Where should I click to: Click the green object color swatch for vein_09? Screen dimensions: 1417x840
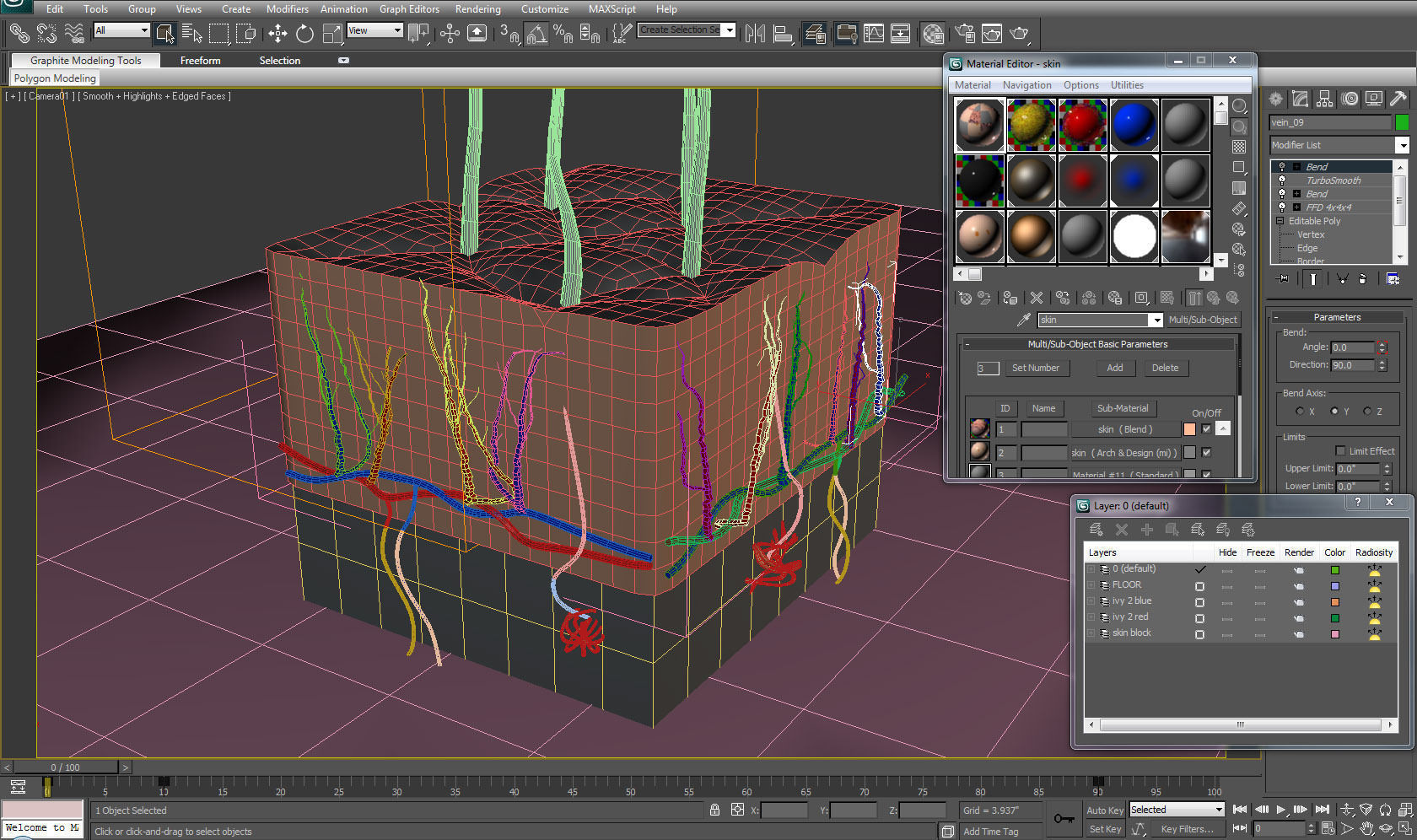click(1402, 122)
